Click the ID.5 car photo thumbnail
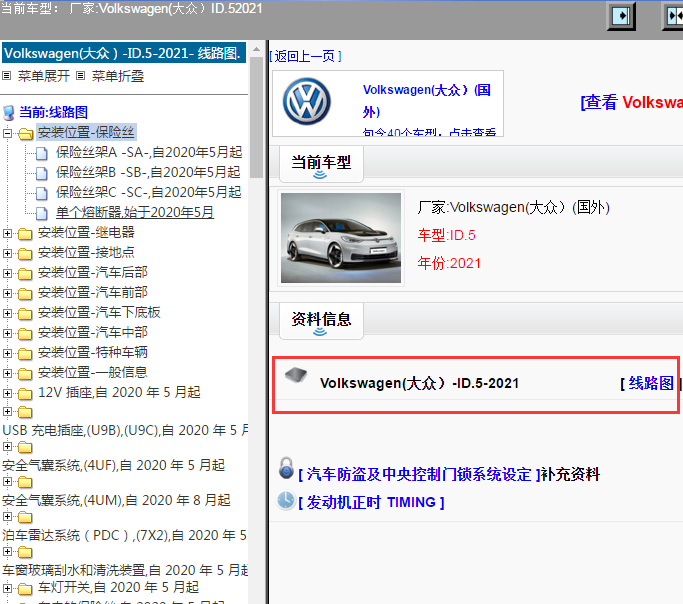 [x=341, y=238]
